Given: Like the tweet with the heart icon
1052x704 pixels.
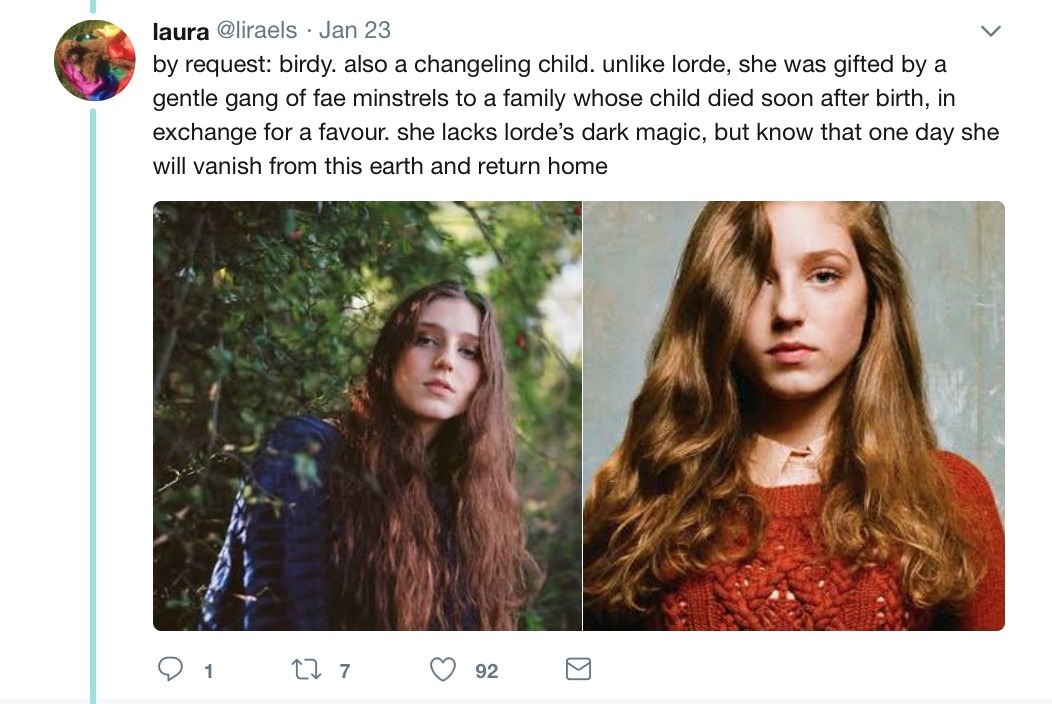Looking at the screenshot, I should 442,669.
